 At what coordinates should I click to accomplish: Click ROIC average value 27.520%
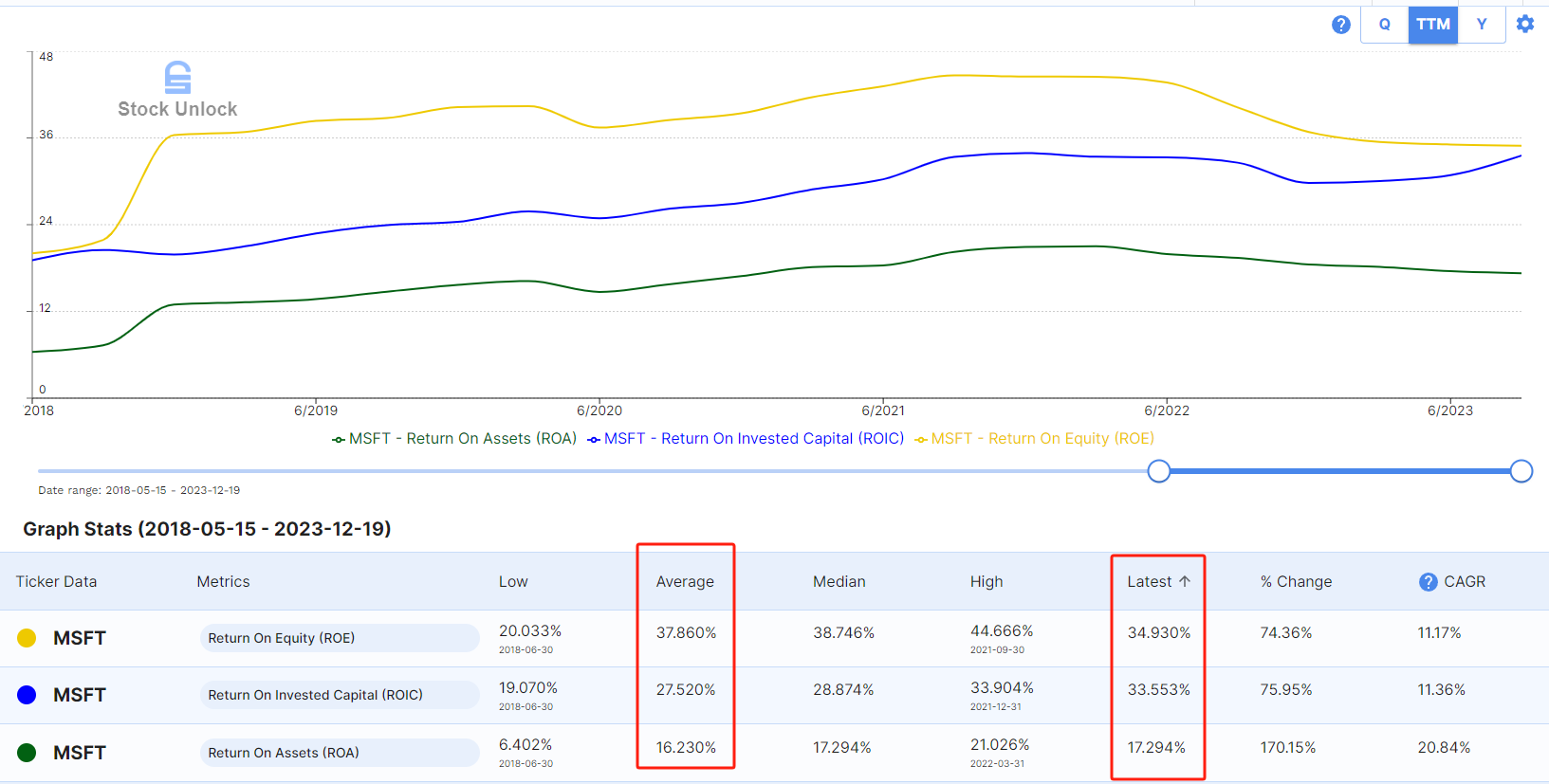click(686, 690)
